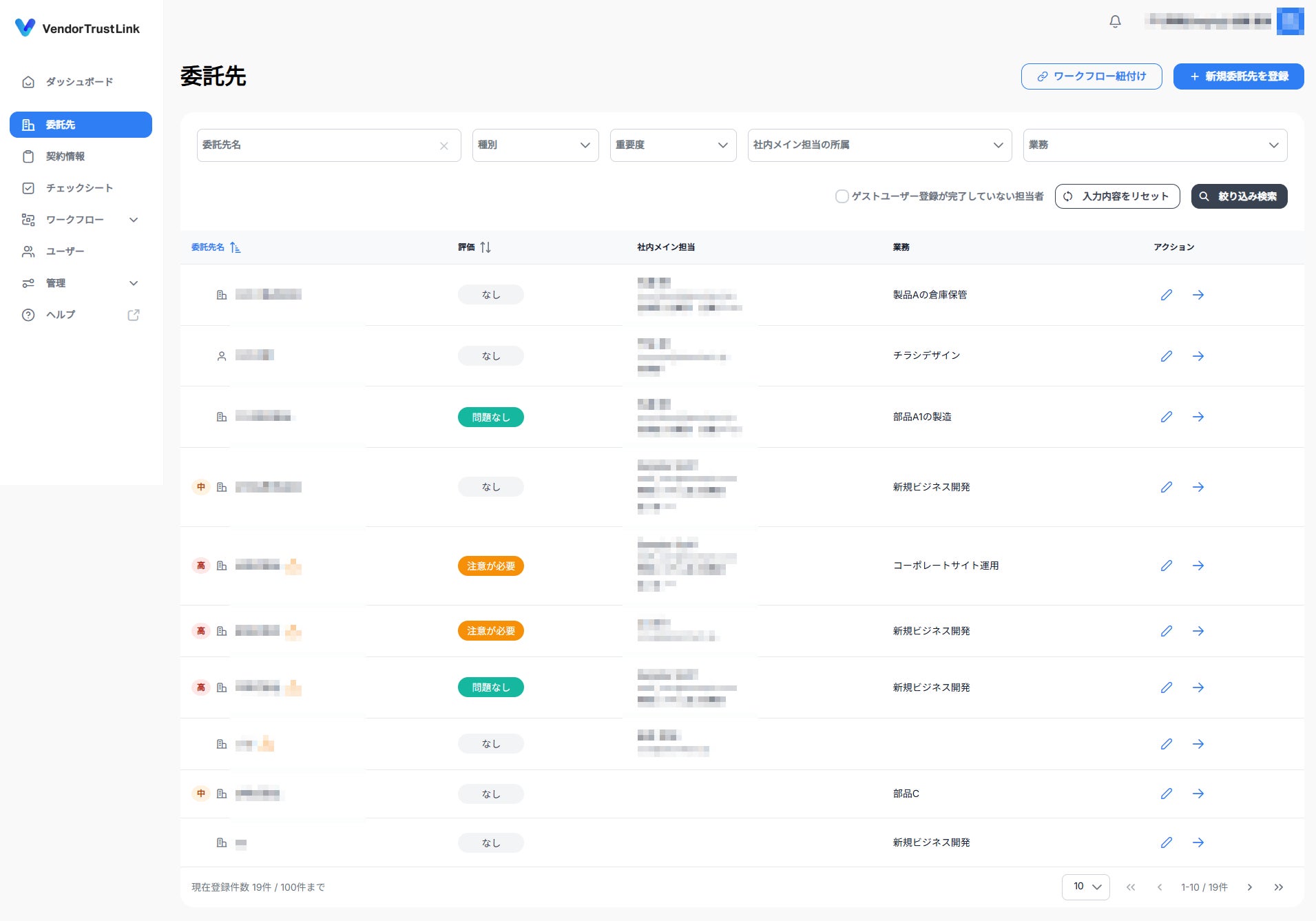Focus the 委託先名 search field
The image size is (1316, 921).
coord(328,145)
